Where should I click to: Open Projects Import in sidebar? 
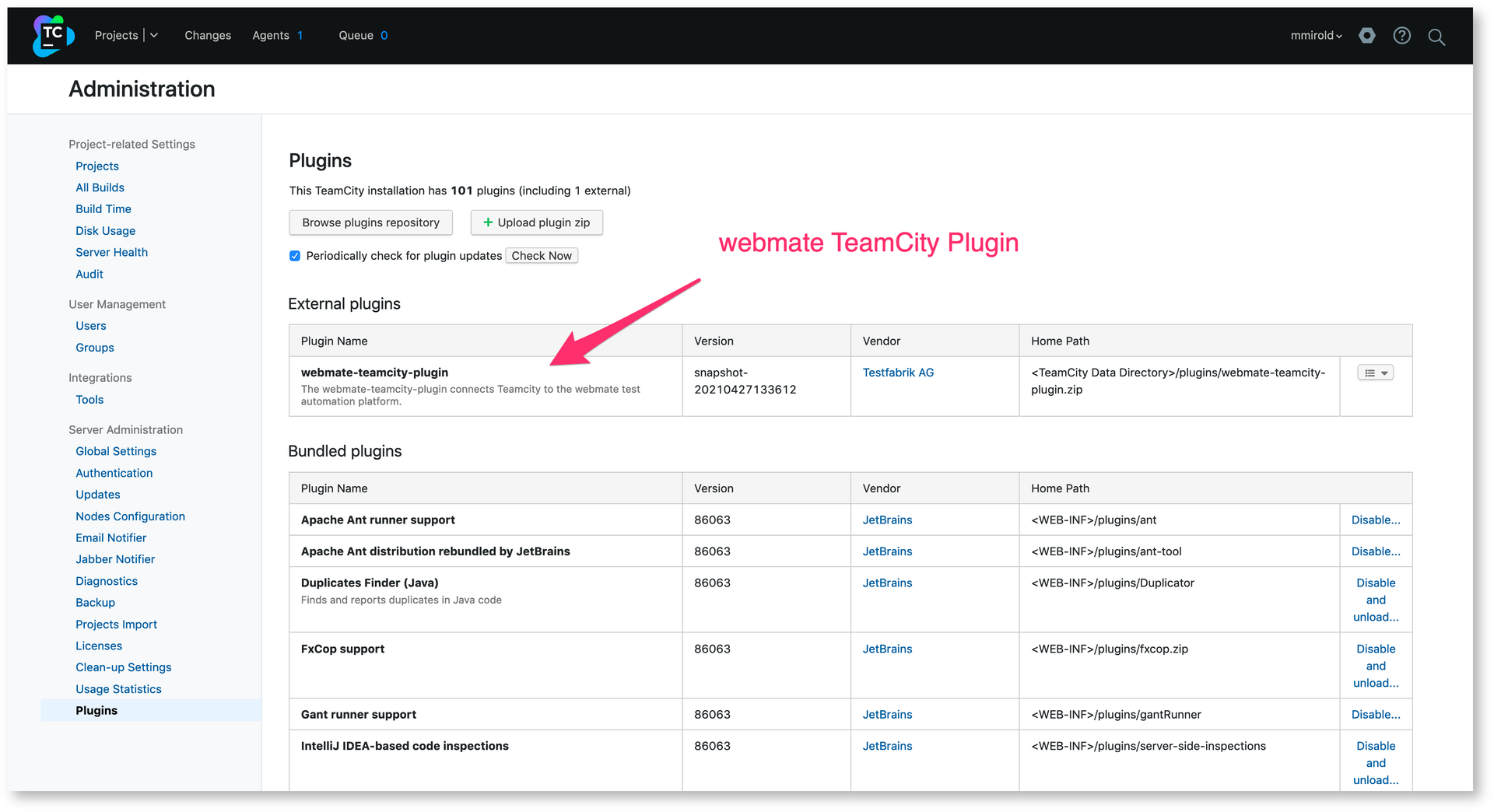[117, 625]
